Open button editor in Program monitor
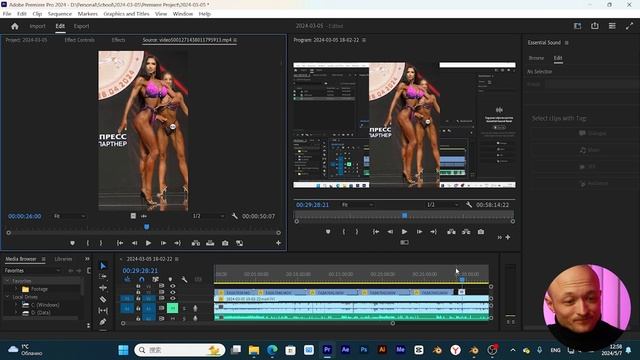This screenshot has height=360, width=640. tap(508, 237)
